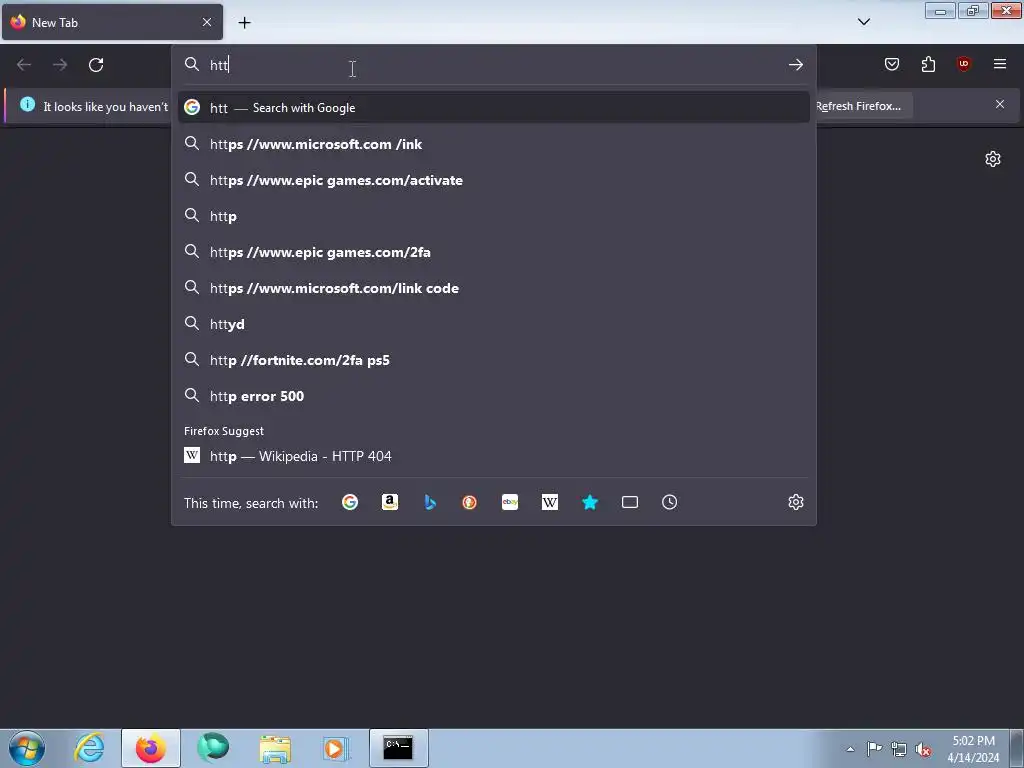Viewport: 1024px width, 768px height.
Task: Select the 'http error 500' suggestion
Action: [x=494, y=396]
